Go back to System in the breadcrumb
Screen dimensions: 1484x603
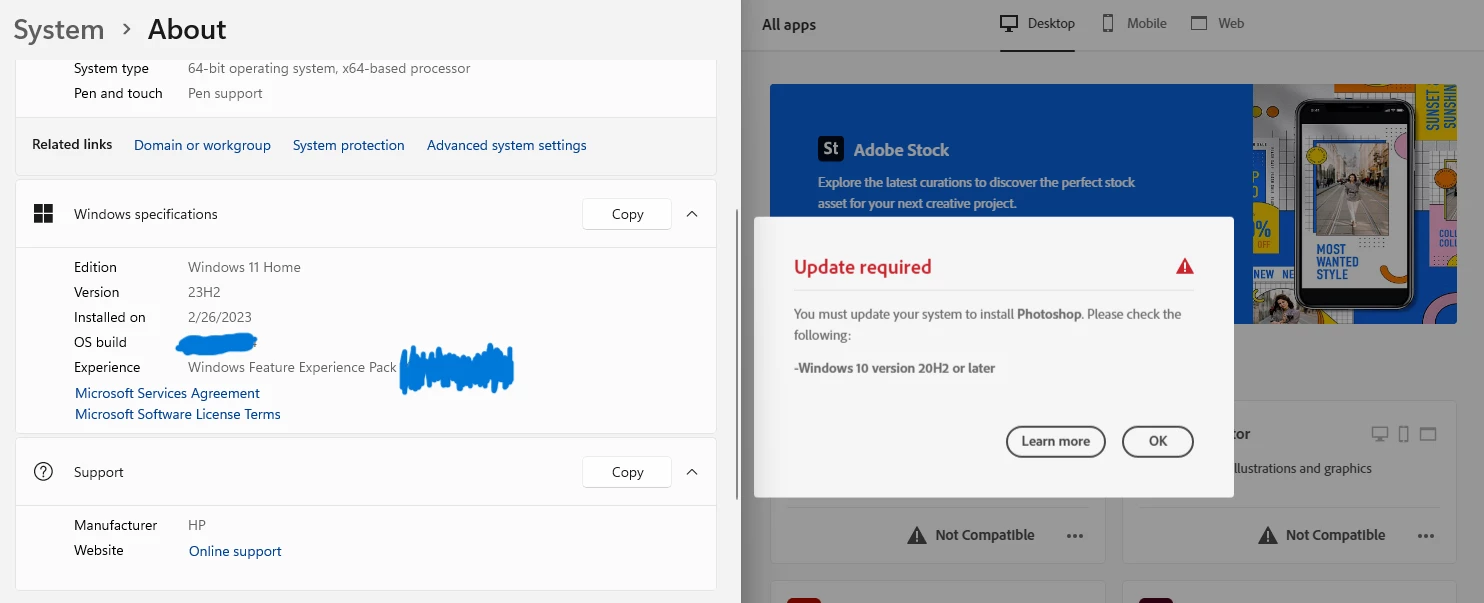[59, 30]
